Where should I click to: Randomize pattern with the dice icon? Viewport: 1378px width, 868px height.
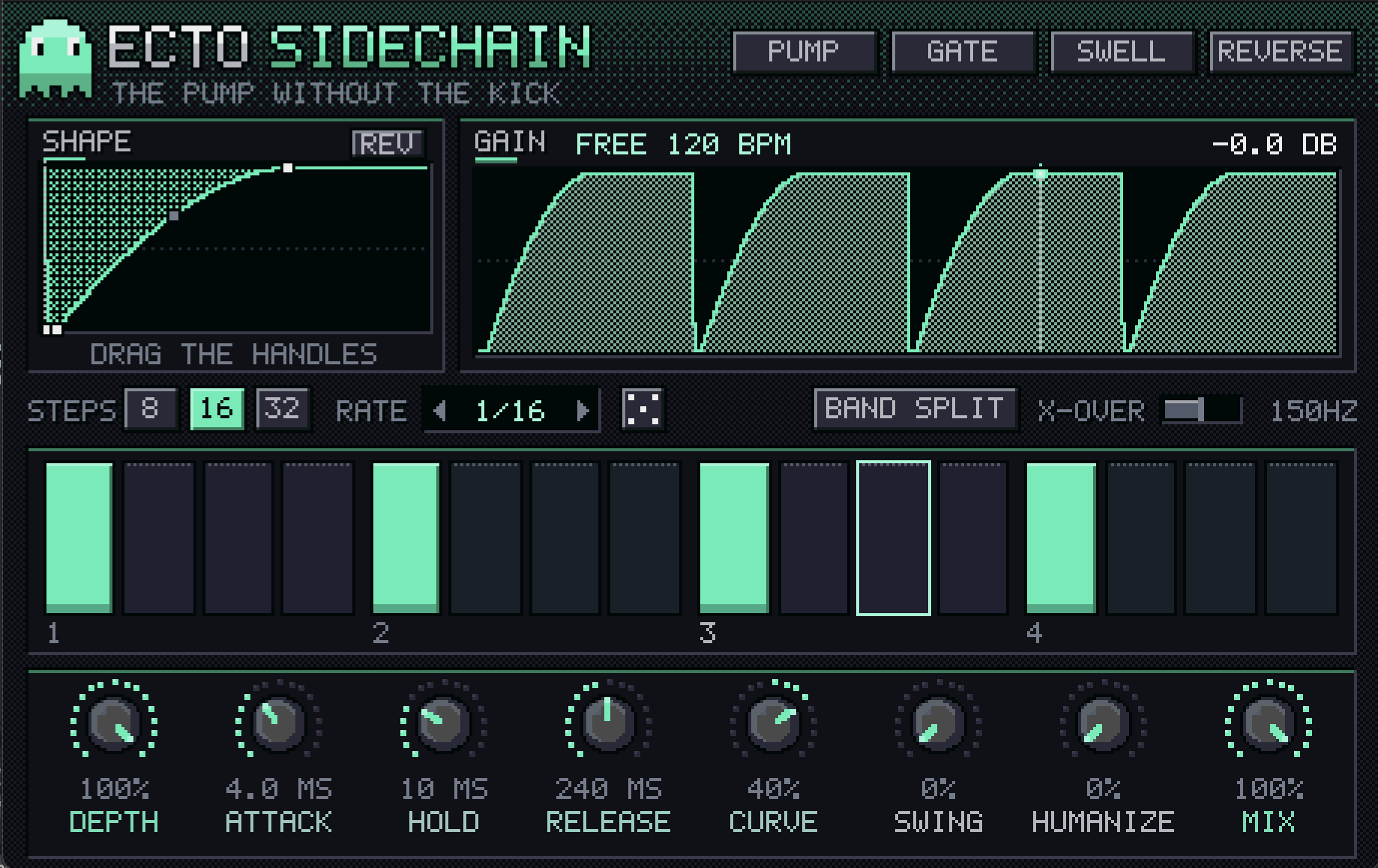(x=643, y=409)
